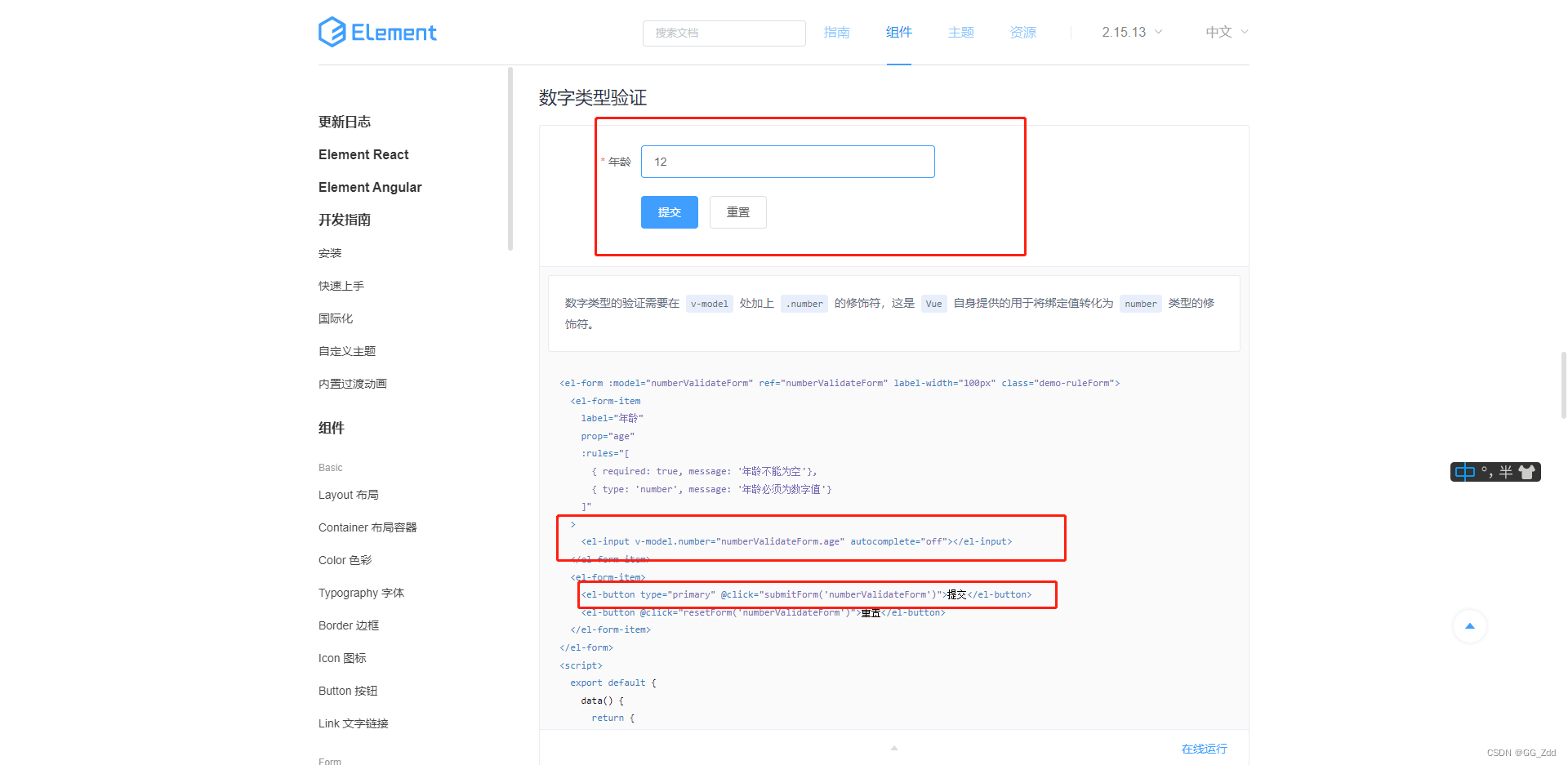
Task: Click the prop="age" code line
Action: tap(608, 436)
